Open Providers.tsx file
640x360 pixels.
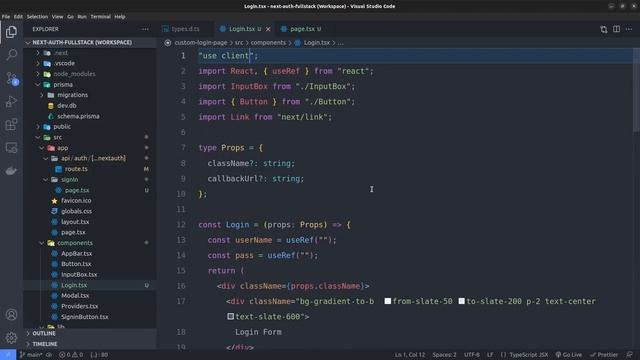coord(79,306)
